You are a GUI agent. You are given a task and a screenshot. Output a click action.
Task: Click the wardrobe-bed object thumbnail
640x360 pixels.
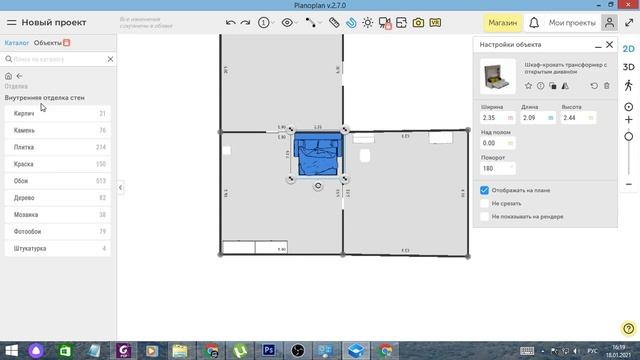(498, 76)
